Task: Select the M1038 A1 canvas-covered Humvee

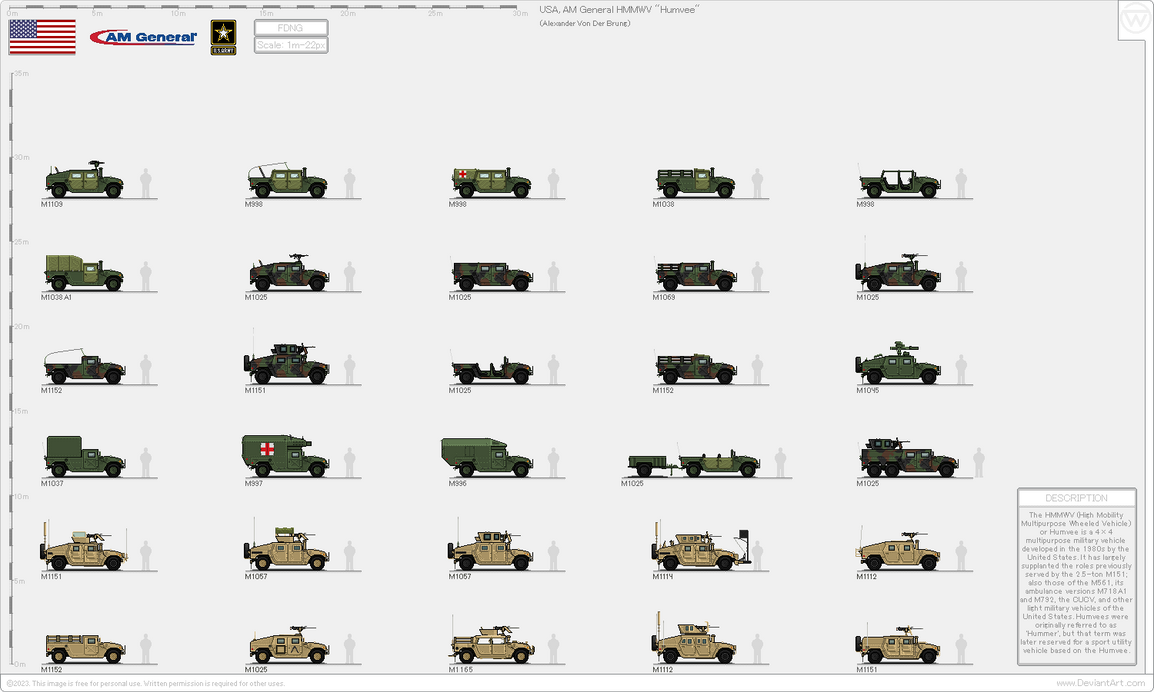Action: tap(84, 272)
